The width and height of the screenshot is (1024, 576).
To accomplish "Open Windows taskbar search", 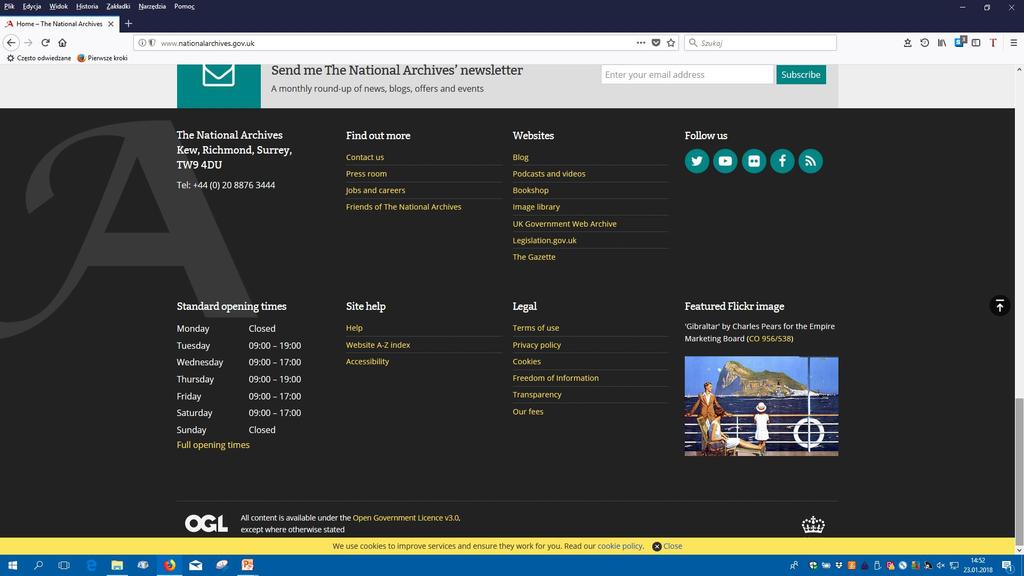I will pos(38,565).
